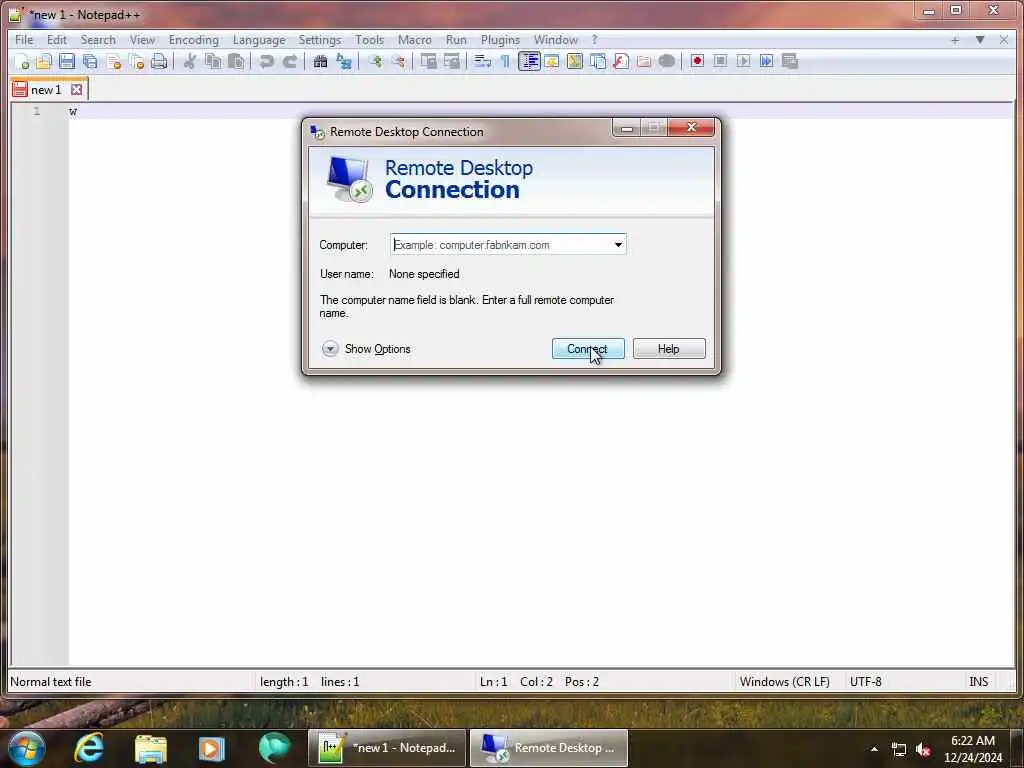
Task: Open the Document Map panel icon
Action: click(575, 61)
